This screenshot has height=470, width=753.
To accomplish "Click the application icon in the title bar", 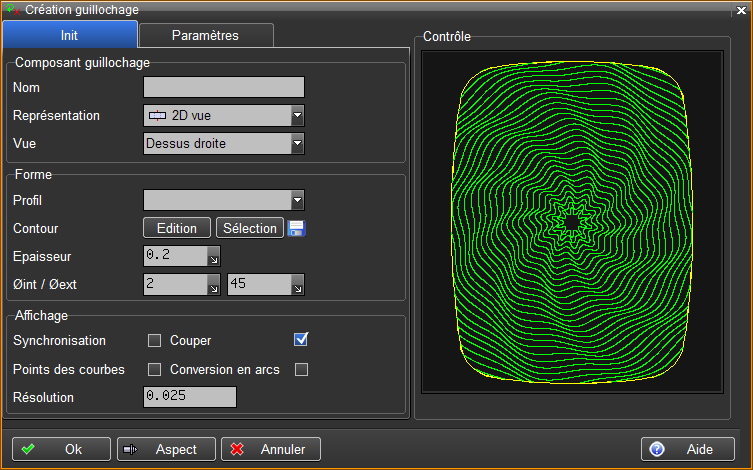I will (x=13, y=9).
